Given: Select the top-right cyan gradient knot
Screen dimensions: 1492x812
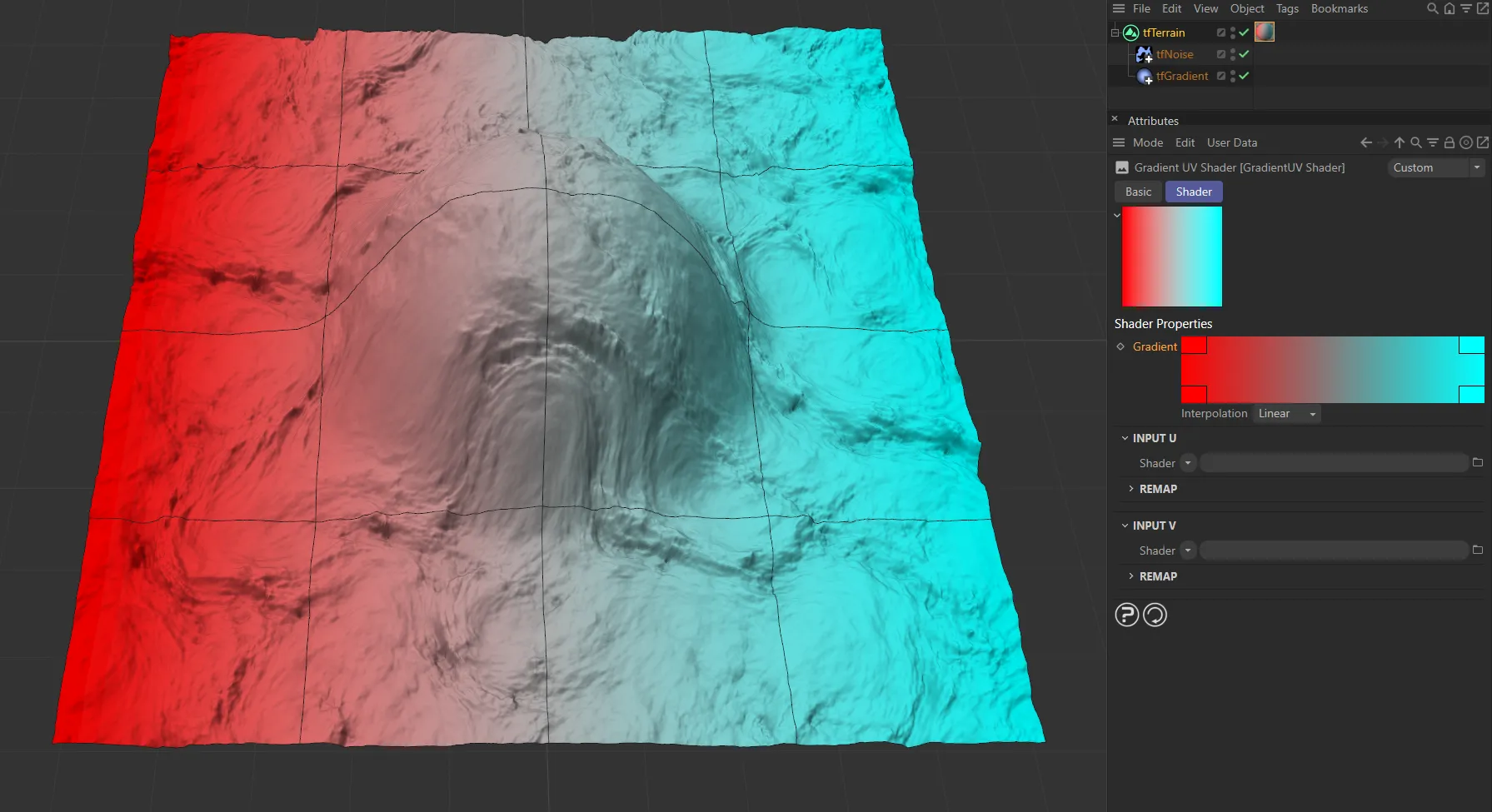Looking at the screenshot, I should pyautogui.click(x=1470, y=345).
